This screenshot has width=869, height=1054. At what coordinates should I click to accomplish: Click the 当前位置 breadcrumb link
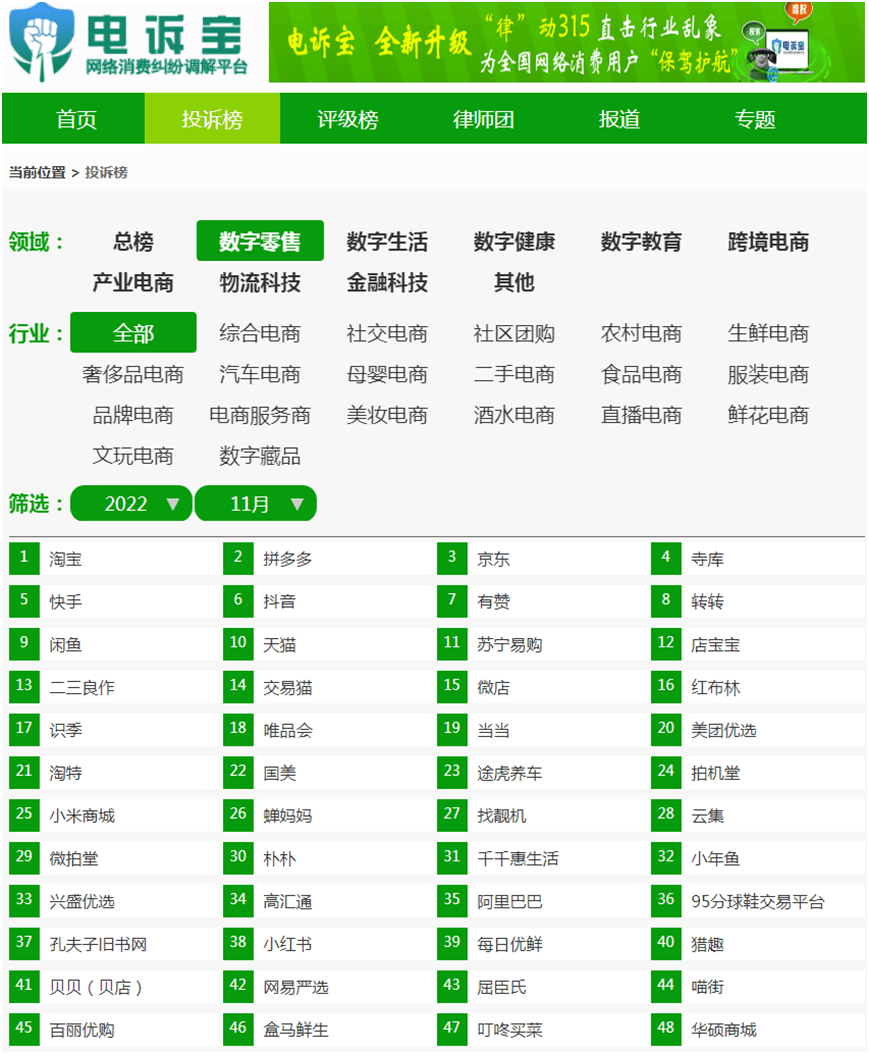click(x=37, y=172)
